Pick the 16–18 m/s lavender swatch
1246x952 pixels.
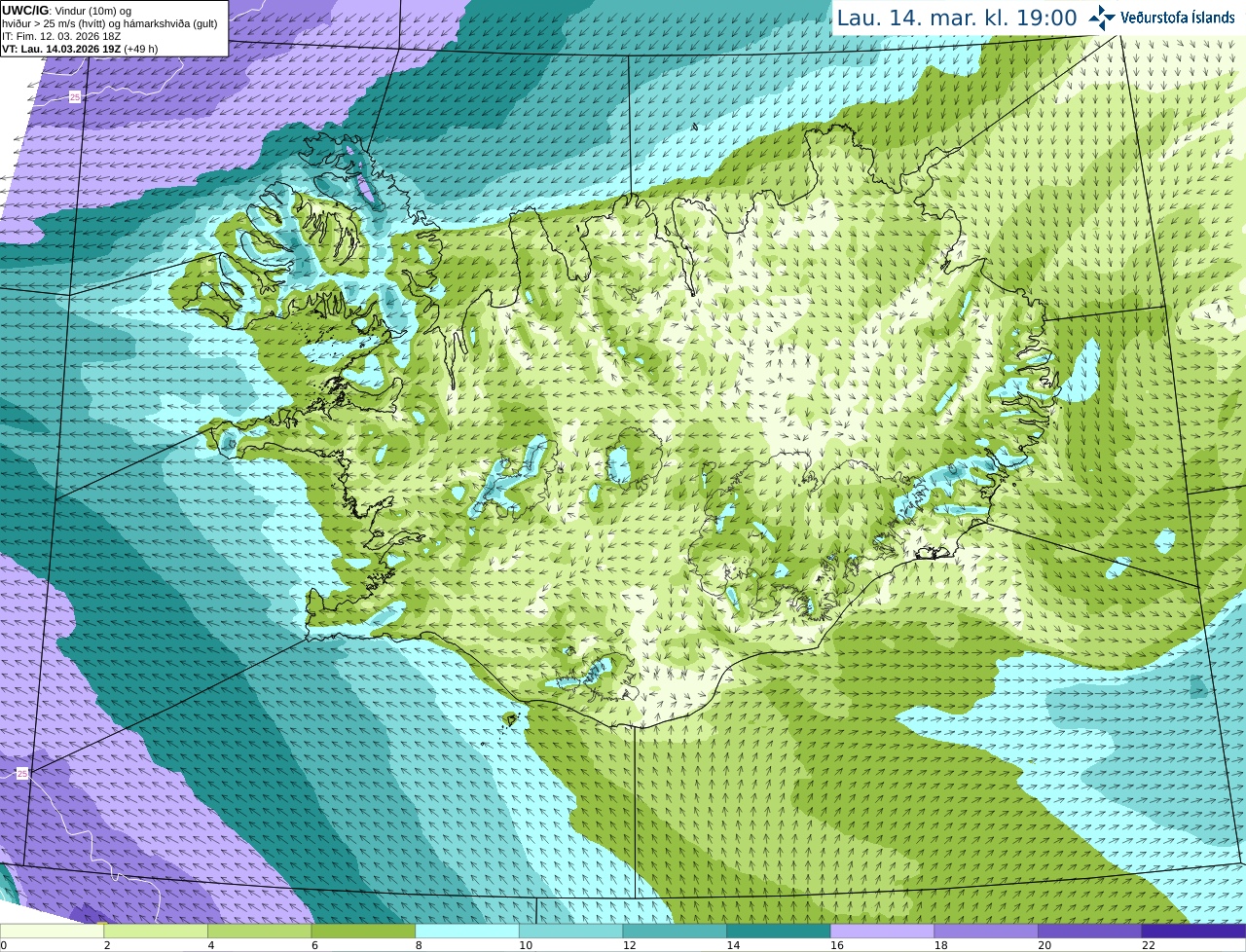pyautogui.click(x=882, y=931)
